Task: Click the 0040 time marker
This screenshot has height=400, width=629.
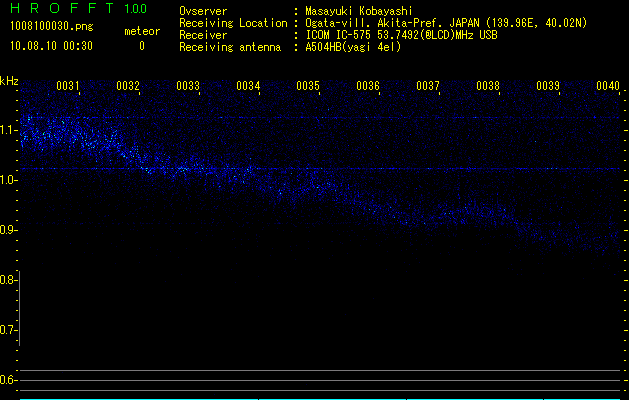Action: coord(608,86)
